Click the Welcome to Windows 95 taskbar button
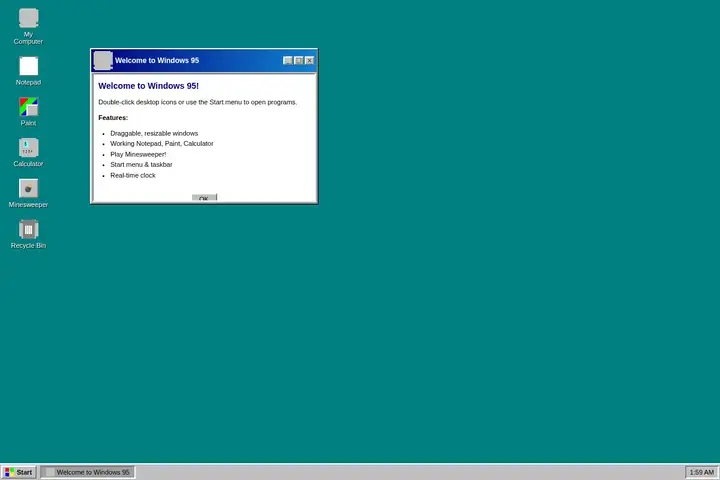Viewport: 720px width, 480px height. coord(88,472)
